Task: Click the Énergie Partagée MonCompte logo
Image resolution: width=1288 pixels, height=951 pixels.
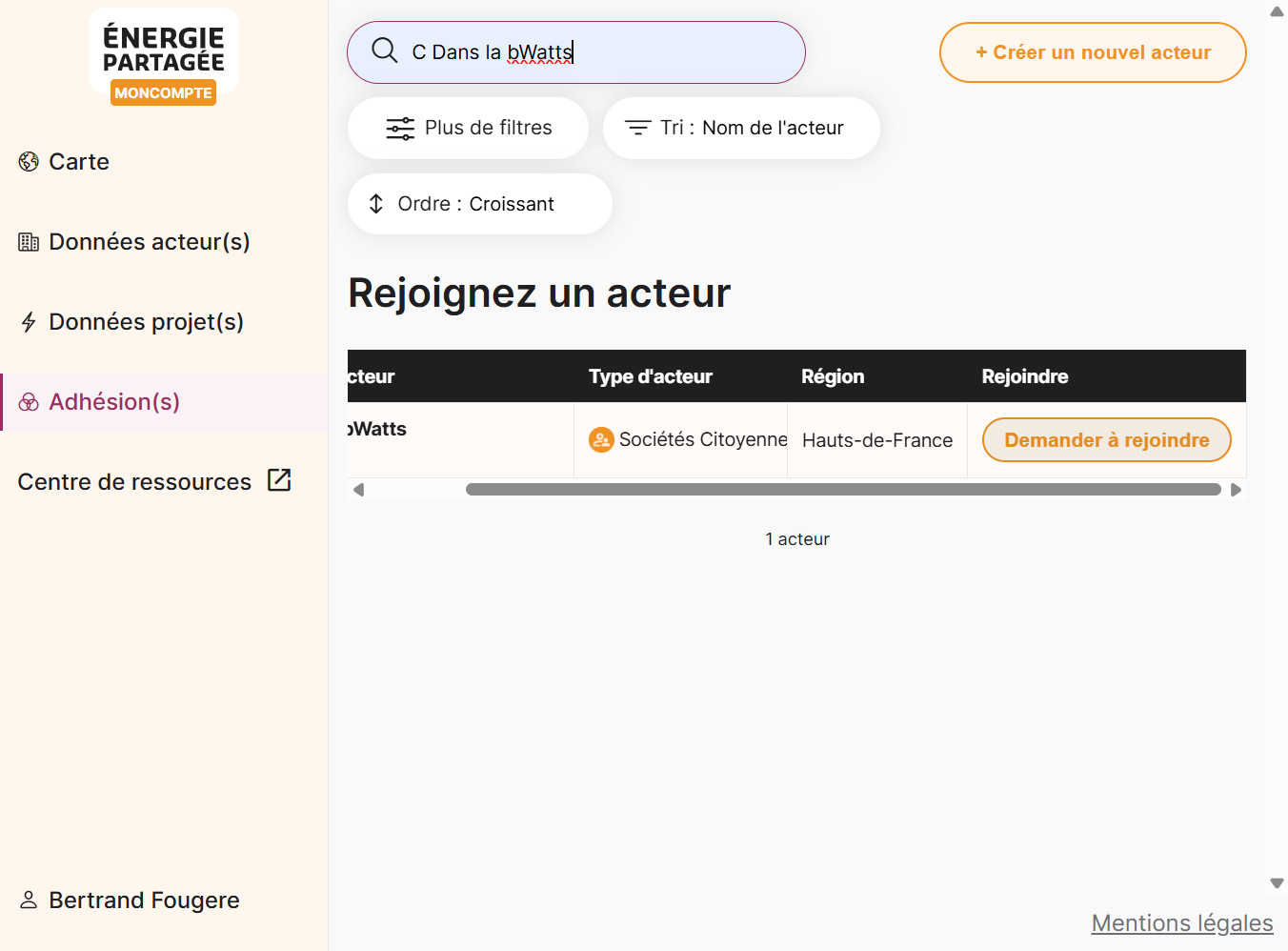Action: 164,59
